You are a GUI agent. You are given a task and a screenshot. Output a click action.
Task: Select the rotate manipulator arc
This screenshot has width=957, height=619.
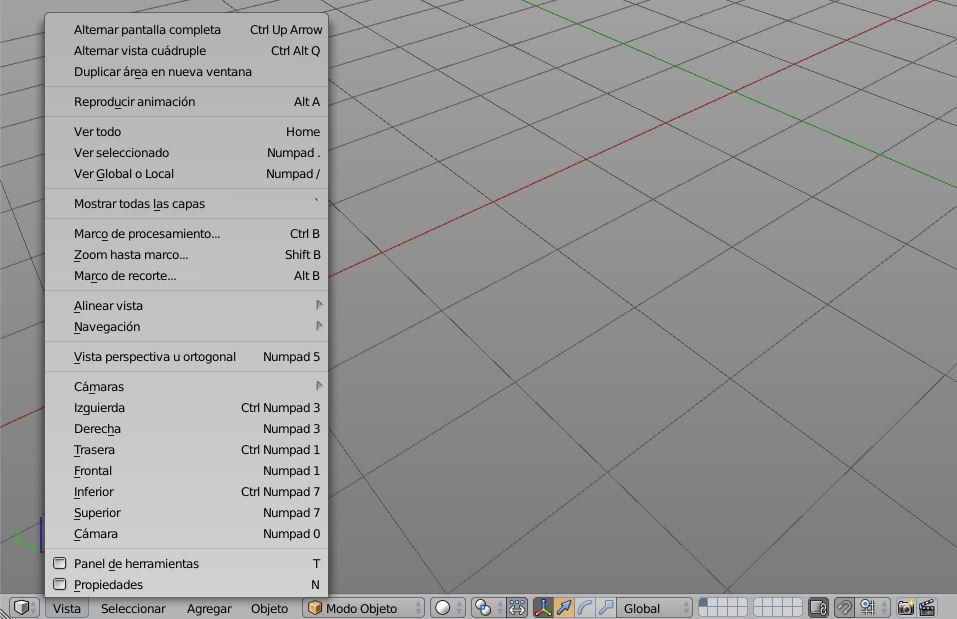(x=585, y=608)
